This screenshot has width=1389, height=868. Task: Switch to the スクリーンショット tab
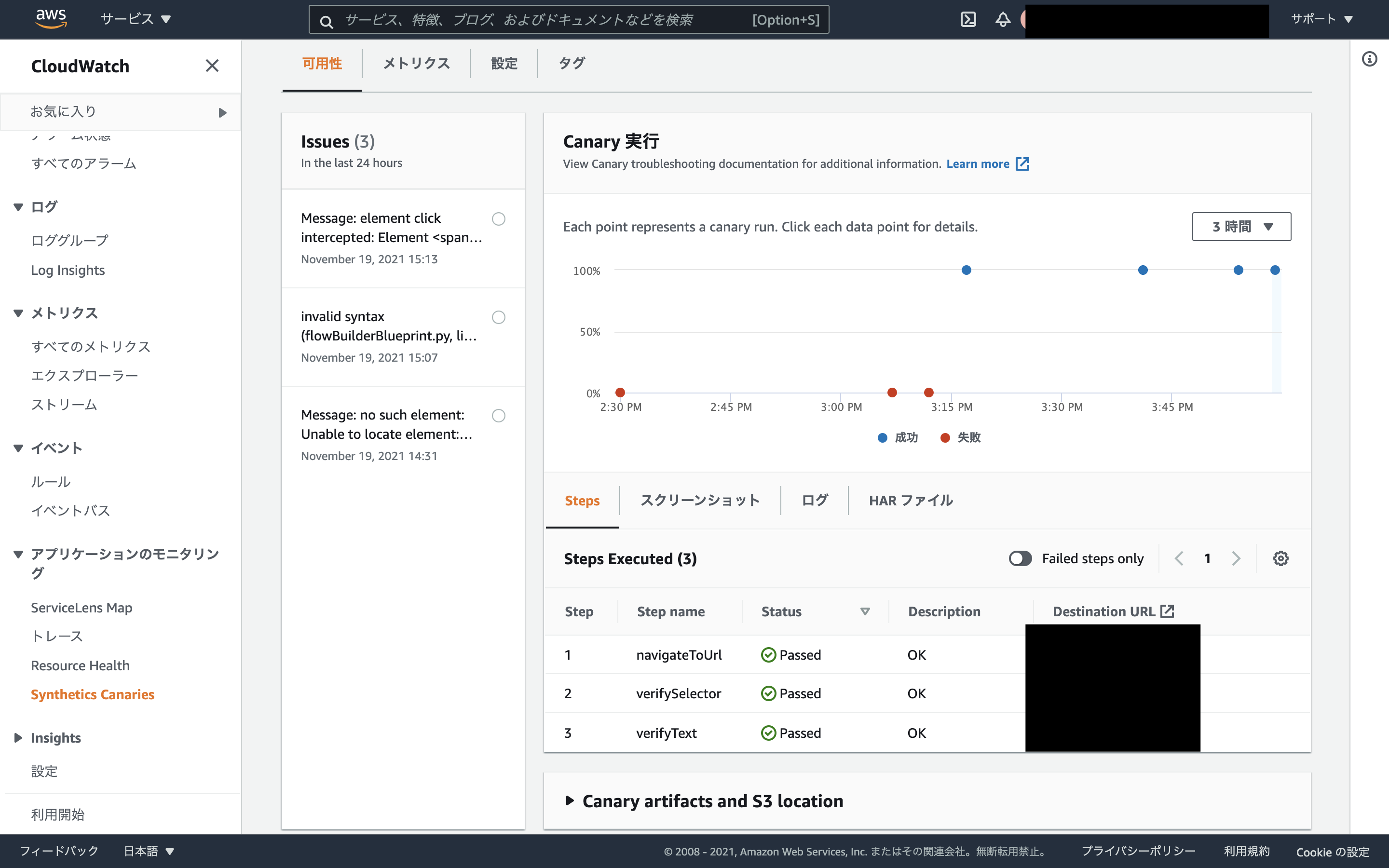click(700, 500)
